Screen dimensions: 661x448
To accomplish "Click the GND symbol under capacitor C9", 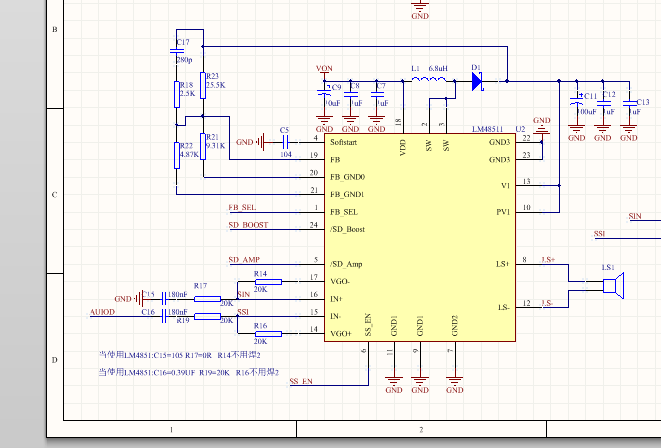I will pos(324,123).
